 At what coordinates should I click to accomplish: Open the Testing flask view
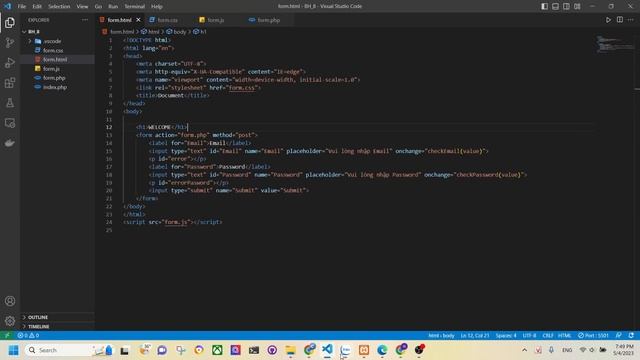pos(10,103)
